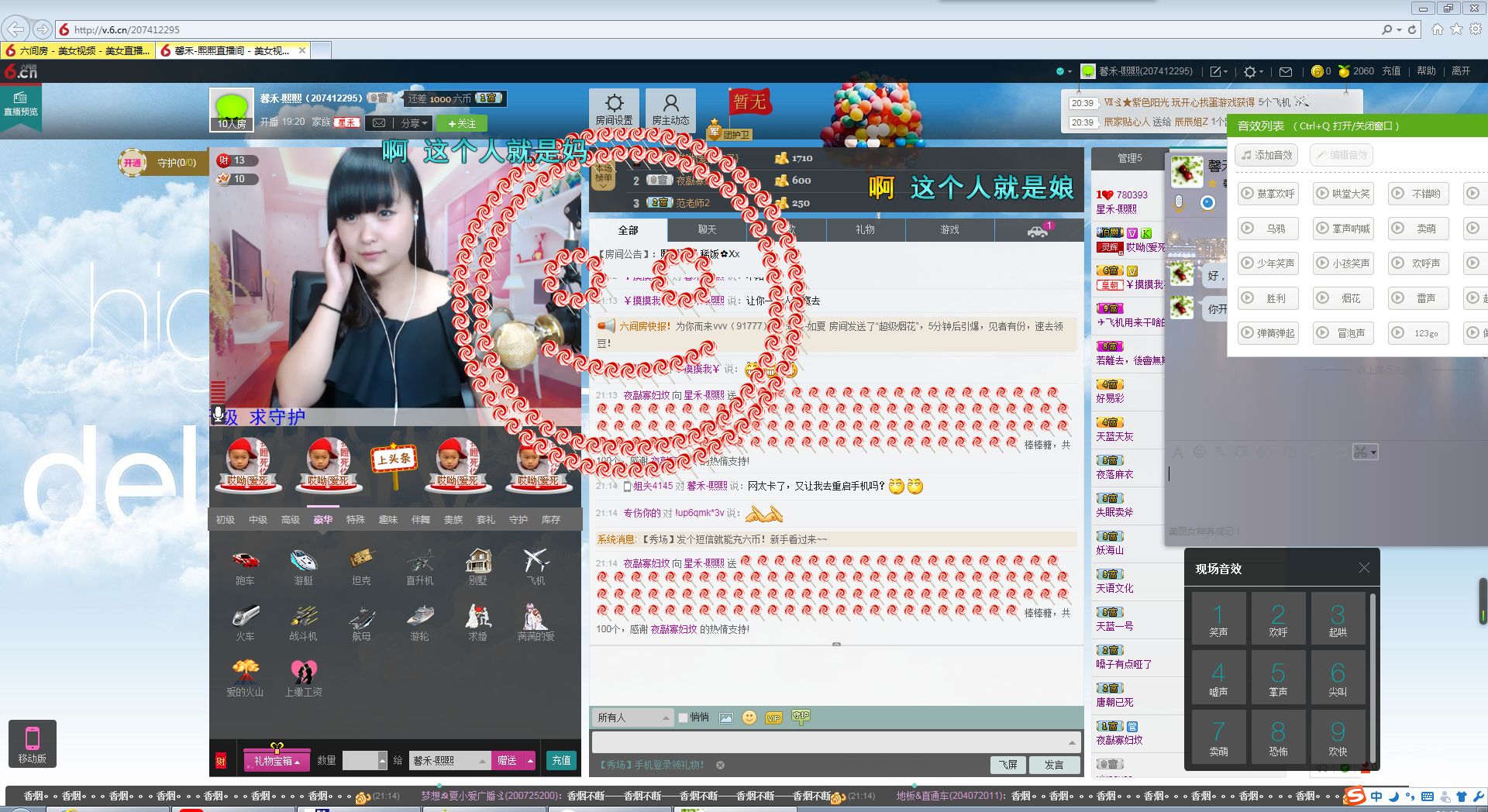Play the 烟花 sound effect
1488x812 pixels.
coord(1343,298)
